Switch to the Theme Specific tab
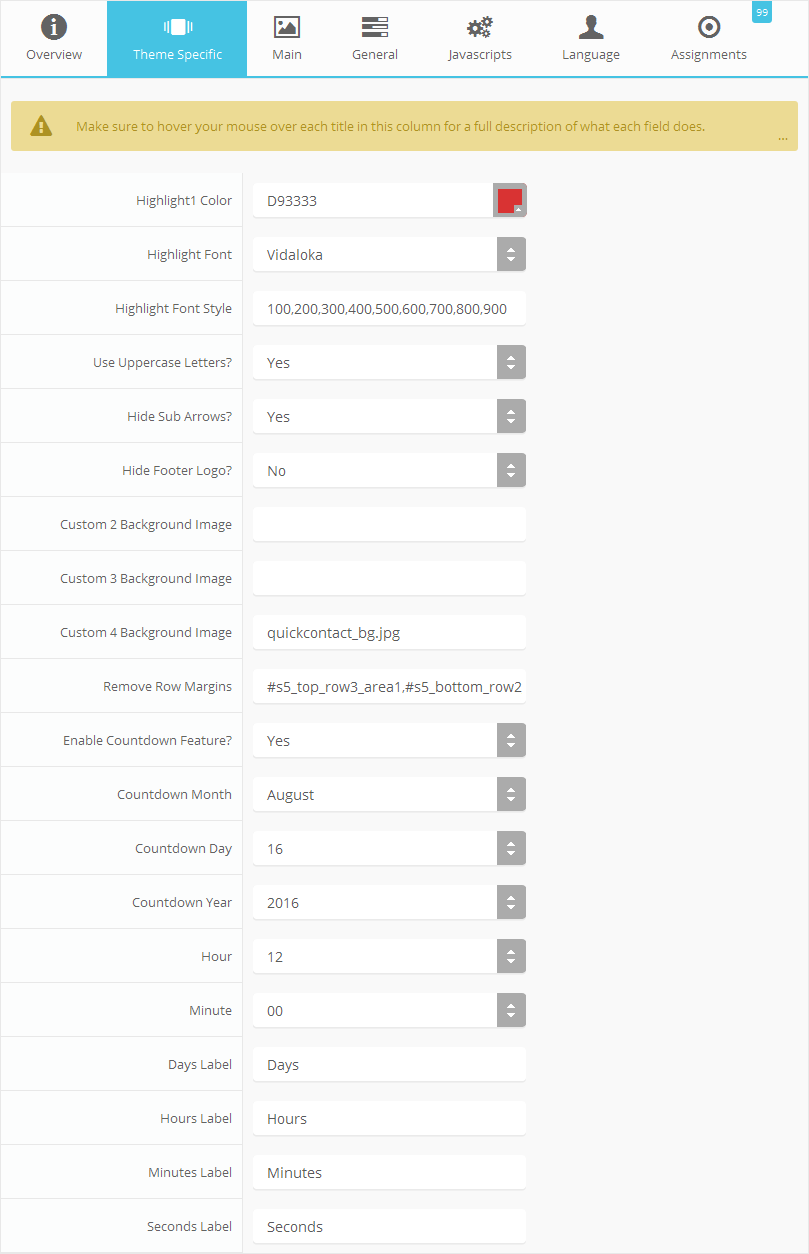 click(x=177, y=38)
